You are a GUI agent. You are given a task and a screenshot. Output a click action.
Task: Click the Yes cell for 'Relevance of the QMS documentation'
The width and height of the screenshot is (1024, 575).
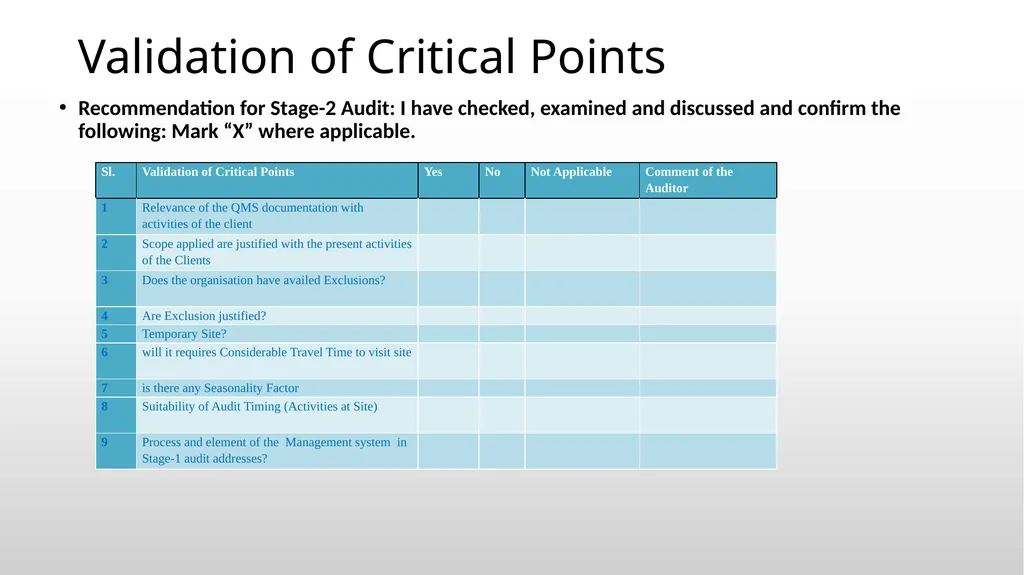coord(448,216)
